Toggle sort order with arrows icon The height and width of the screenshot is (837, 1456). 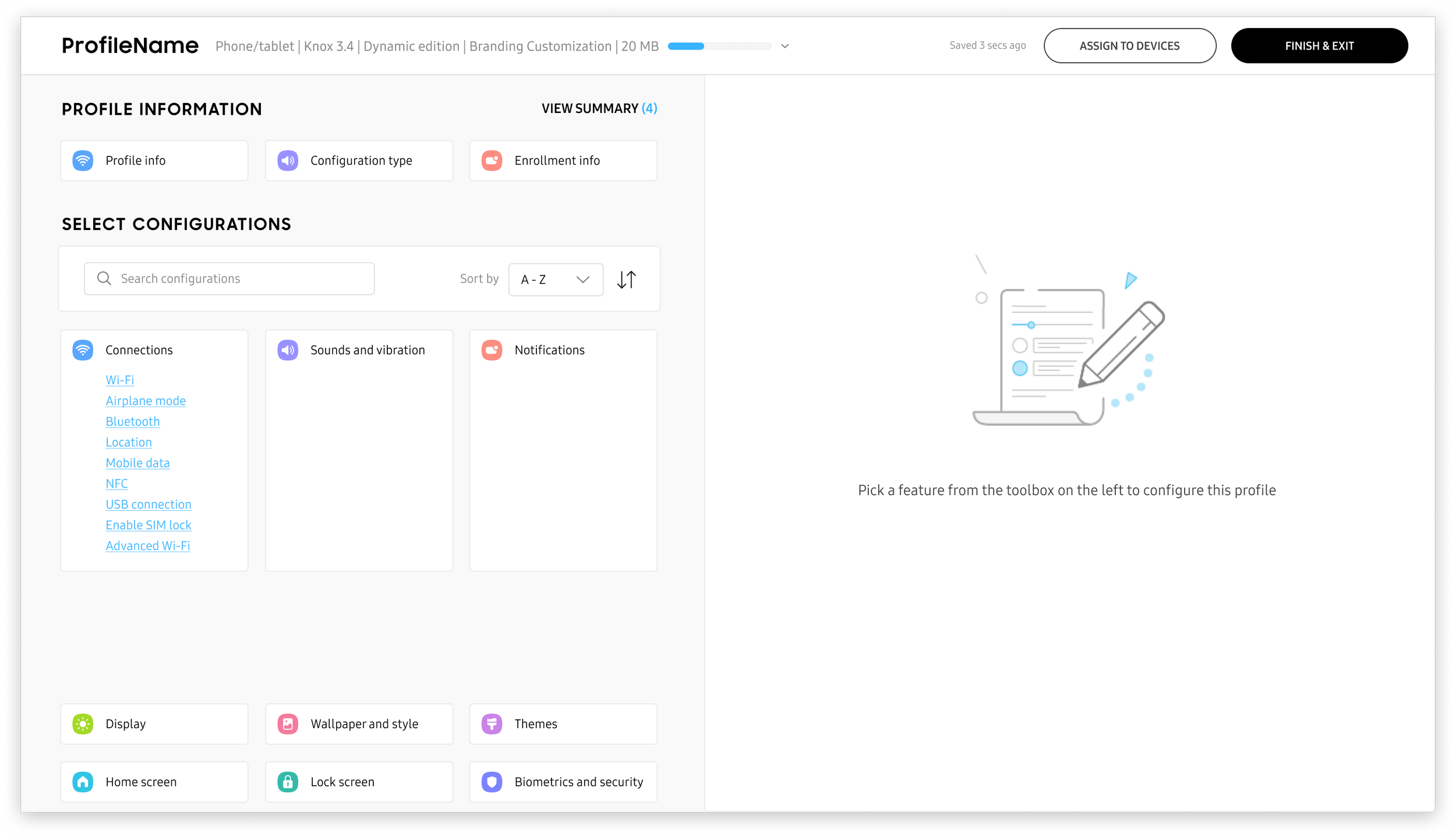coord(627,280)
